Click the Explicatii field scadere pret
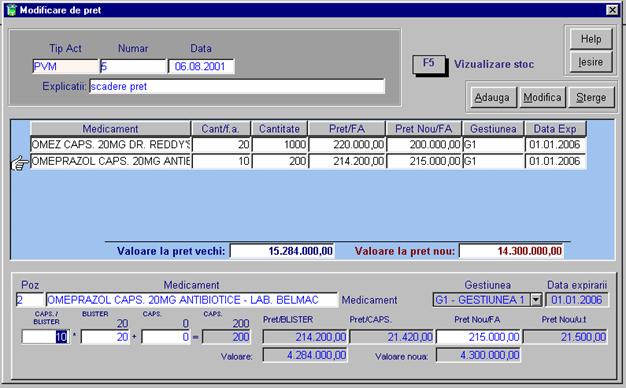 coord(237,86)
